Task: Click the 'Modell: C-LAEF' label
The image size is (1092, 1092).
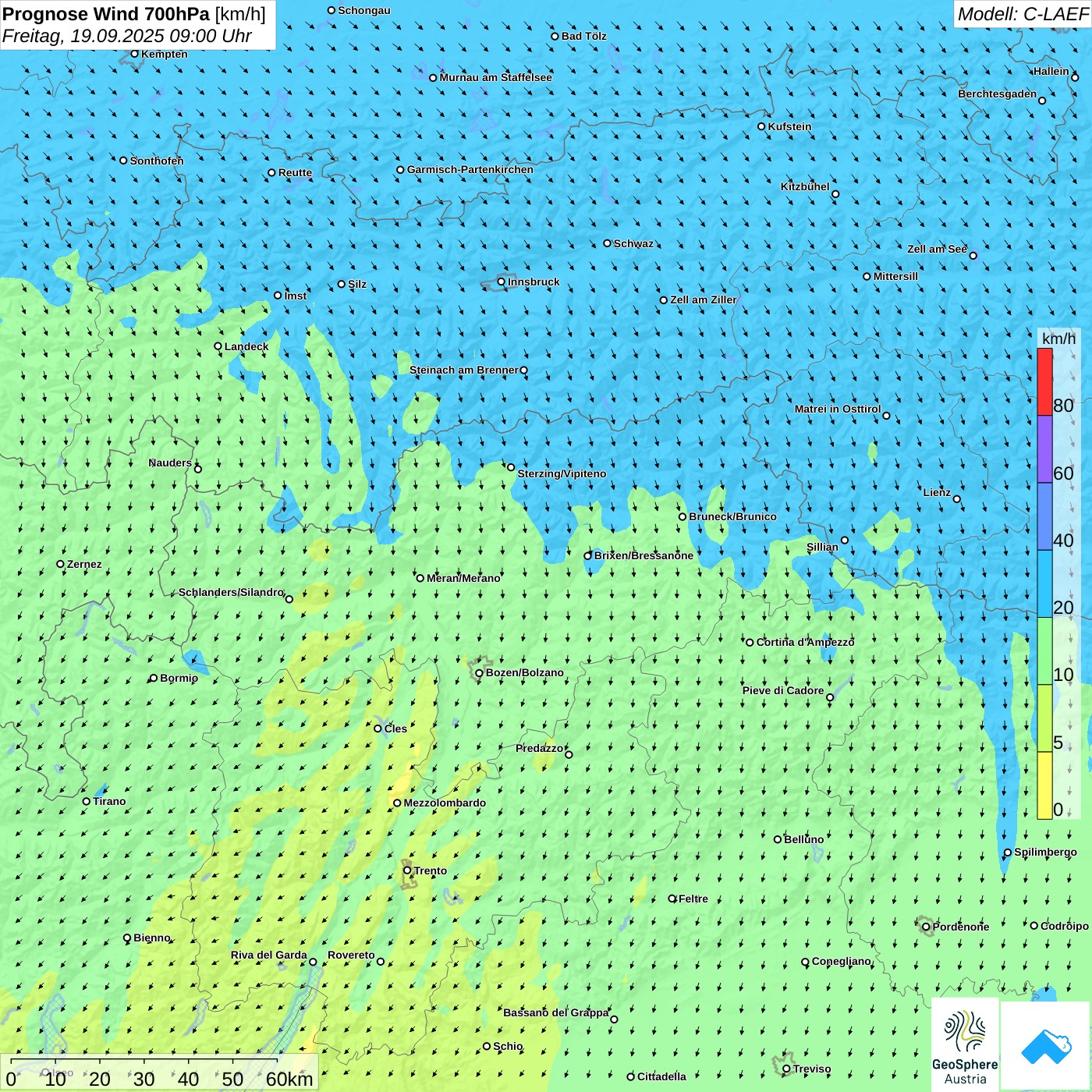Action: point(1022,14)
